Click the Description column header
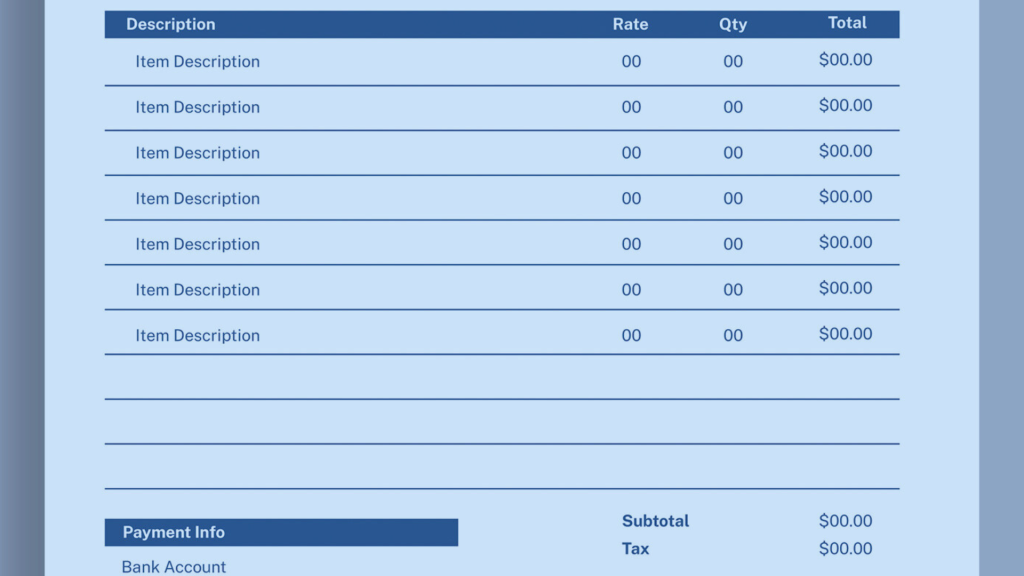The image size is (1024, 576). (171, 24)
